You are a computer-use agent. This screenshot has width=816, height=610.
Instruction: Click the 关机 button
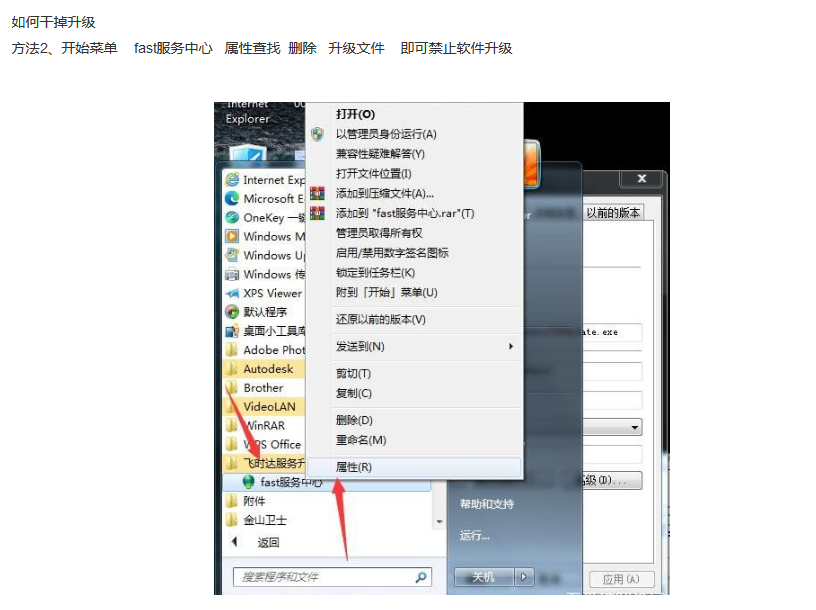[484, 577]
